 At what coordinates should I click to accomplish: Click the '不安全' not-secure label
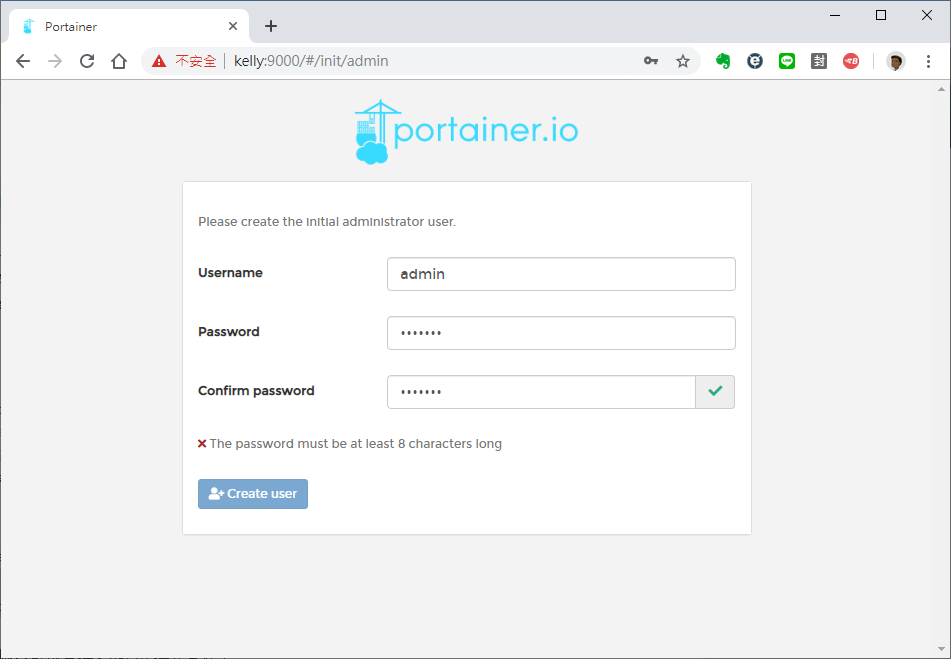click(x=195, y=61)
